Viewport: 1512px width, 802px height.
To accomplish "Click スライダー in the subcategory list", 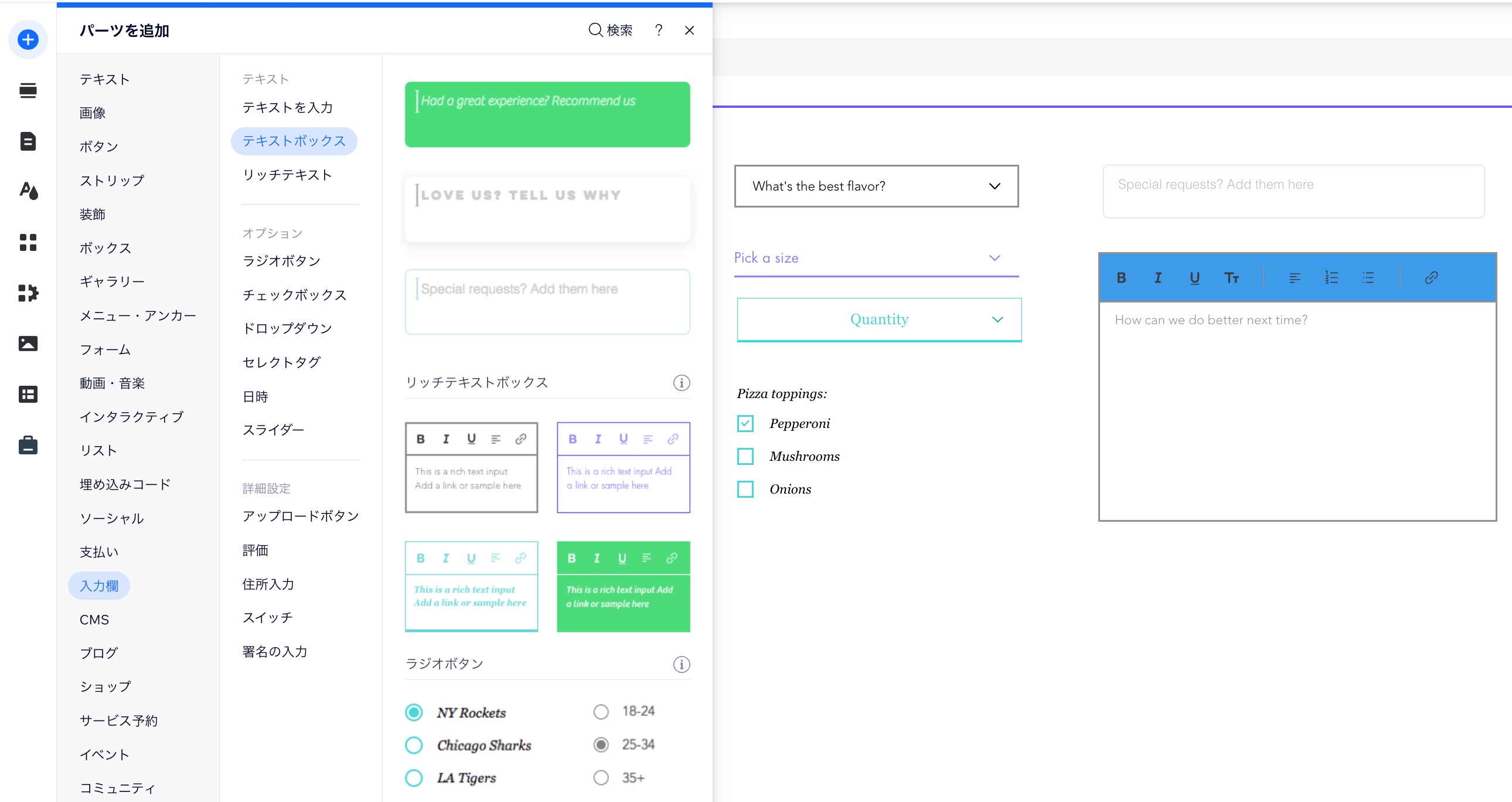I will 273,430.
